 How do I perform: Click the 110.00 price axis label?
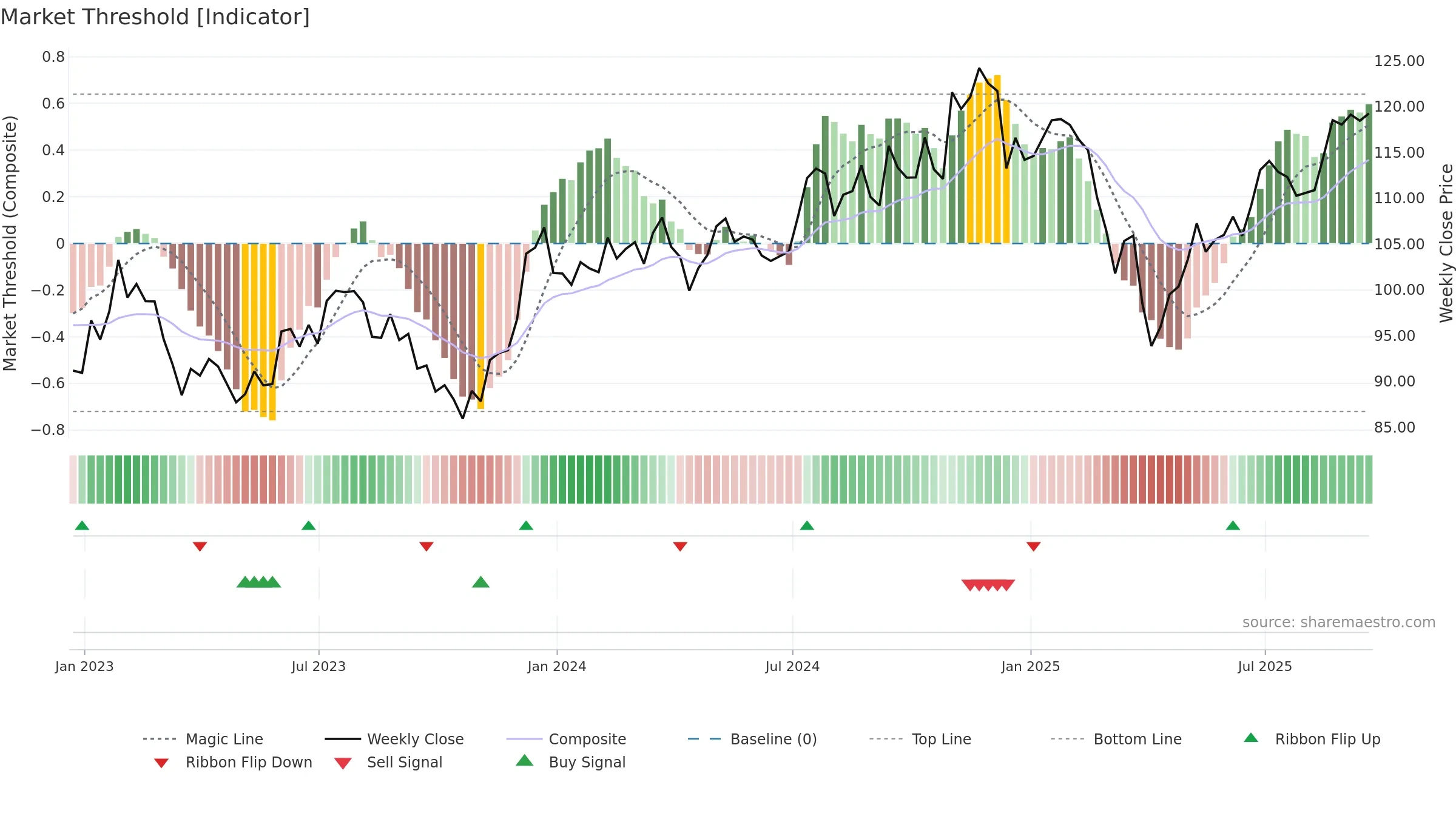click(1399, 198)
